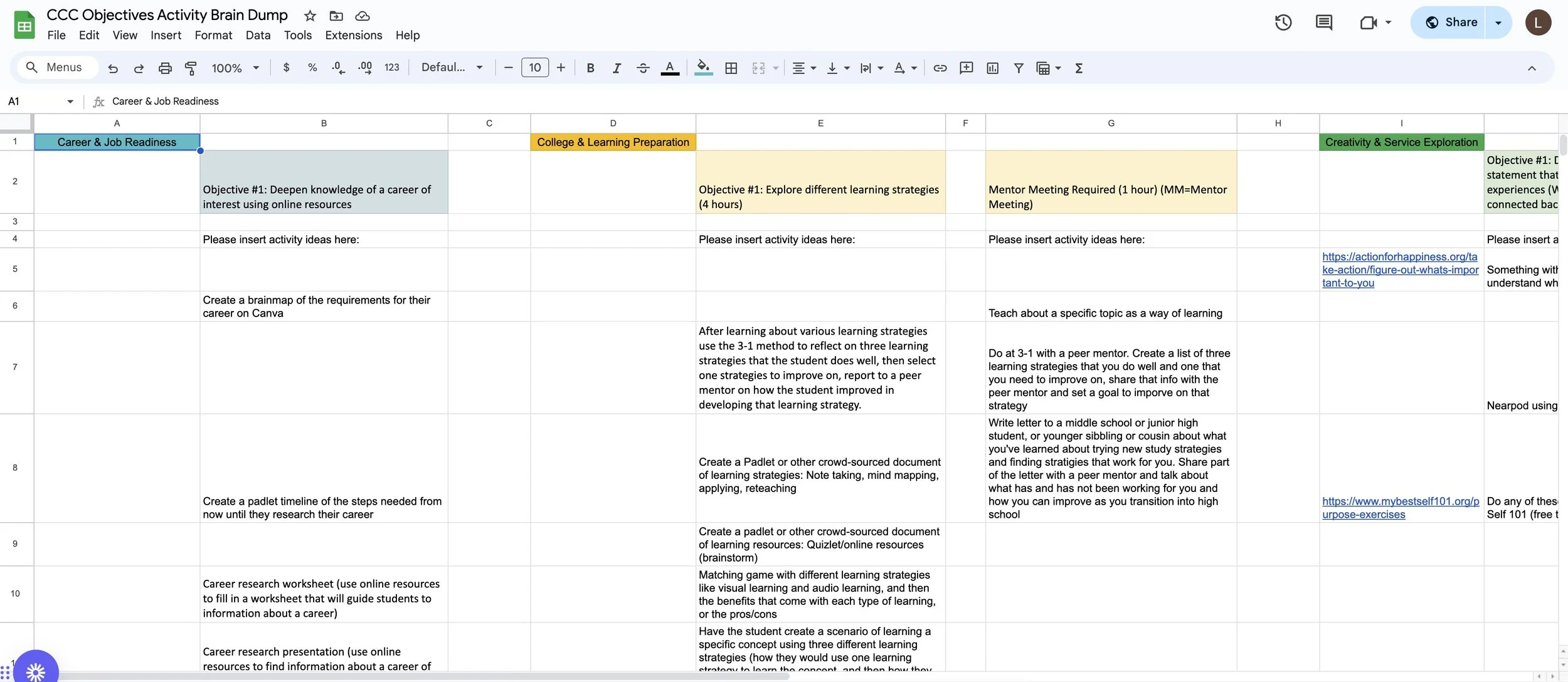Open the Merge cells dropdown

776,68
